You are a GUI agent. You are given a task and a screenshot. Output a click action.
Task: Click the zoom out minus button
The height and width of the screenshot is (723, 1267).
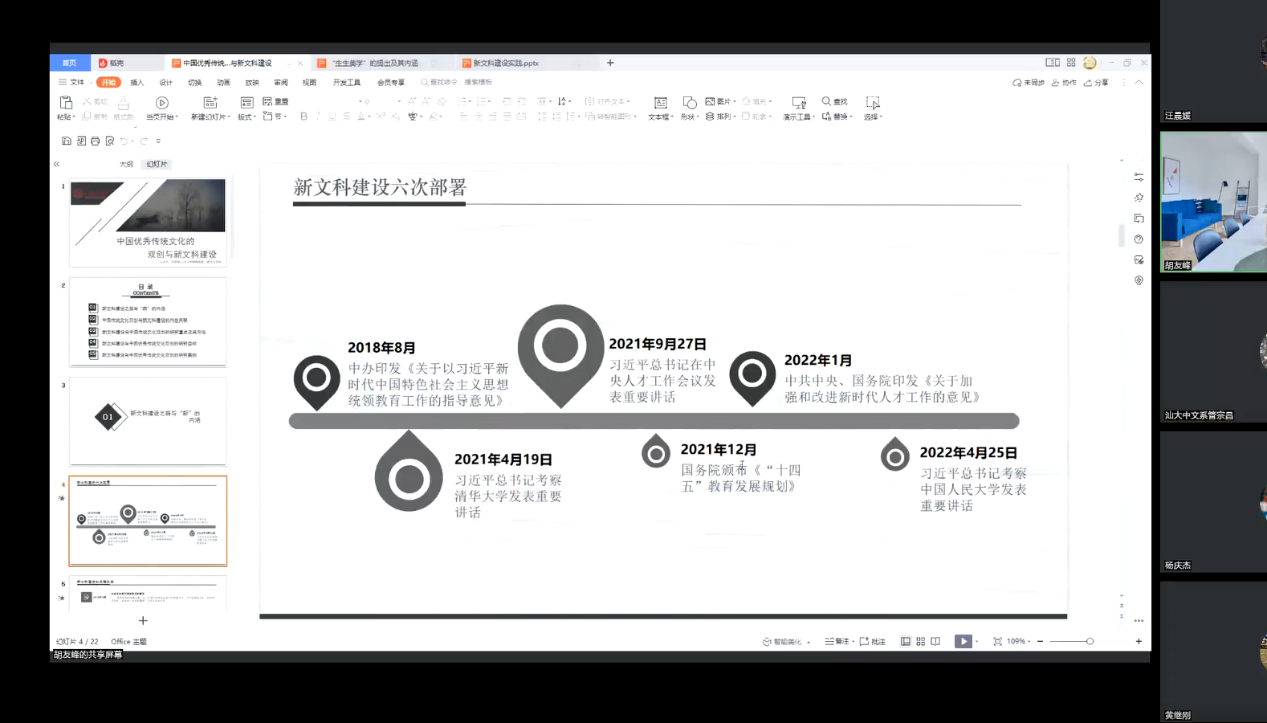click(x=1041, y=641)
